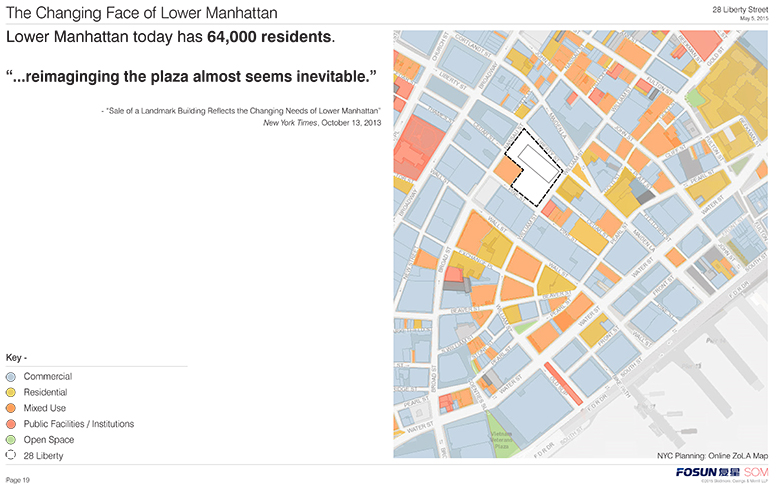Select the Open Space green legend circle
Image resolution: width=777 pixels, height=485 pixels.
point(11,440)
